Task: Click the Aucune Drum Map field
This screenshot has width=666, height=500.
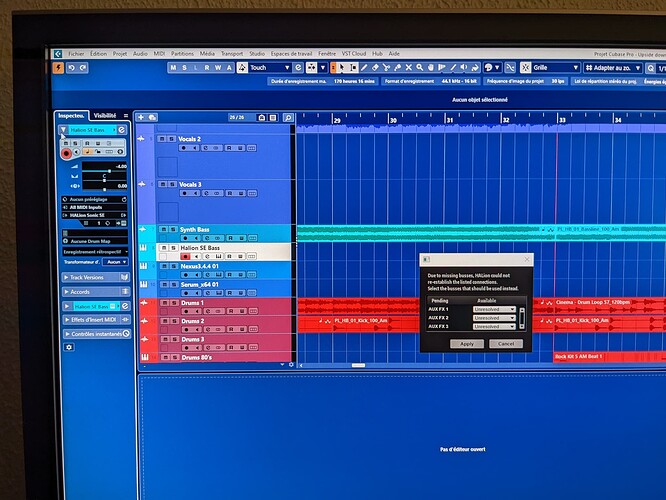Action: pos(94,241)
